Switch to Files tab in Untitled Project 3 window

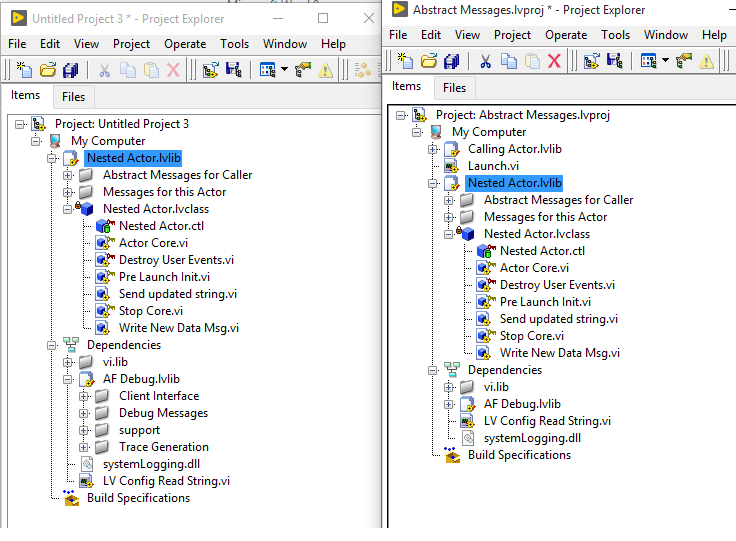(74, 97)
